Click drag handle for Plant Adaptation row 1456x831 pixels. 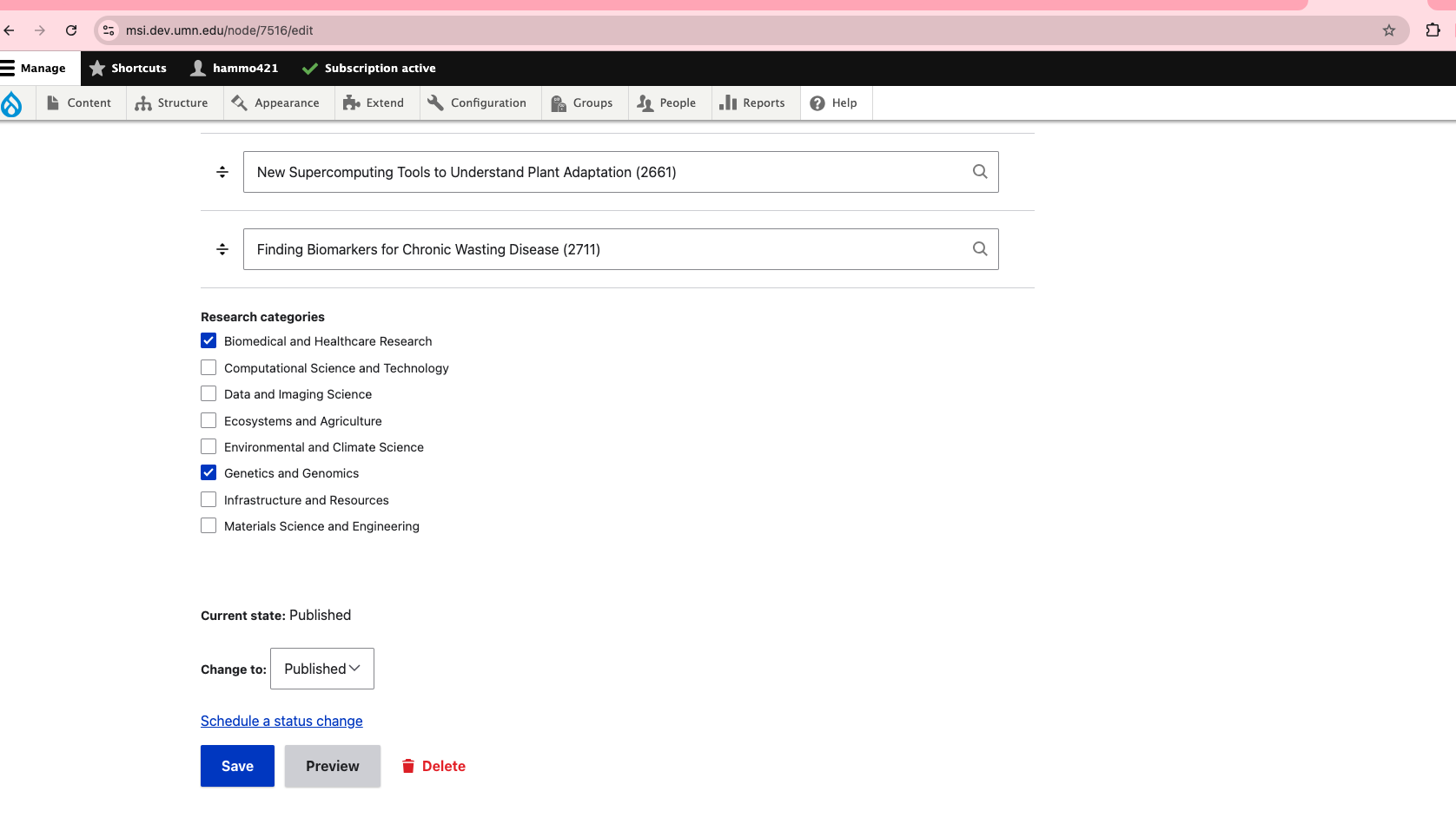pyautogui.click(x=222, y=172)
